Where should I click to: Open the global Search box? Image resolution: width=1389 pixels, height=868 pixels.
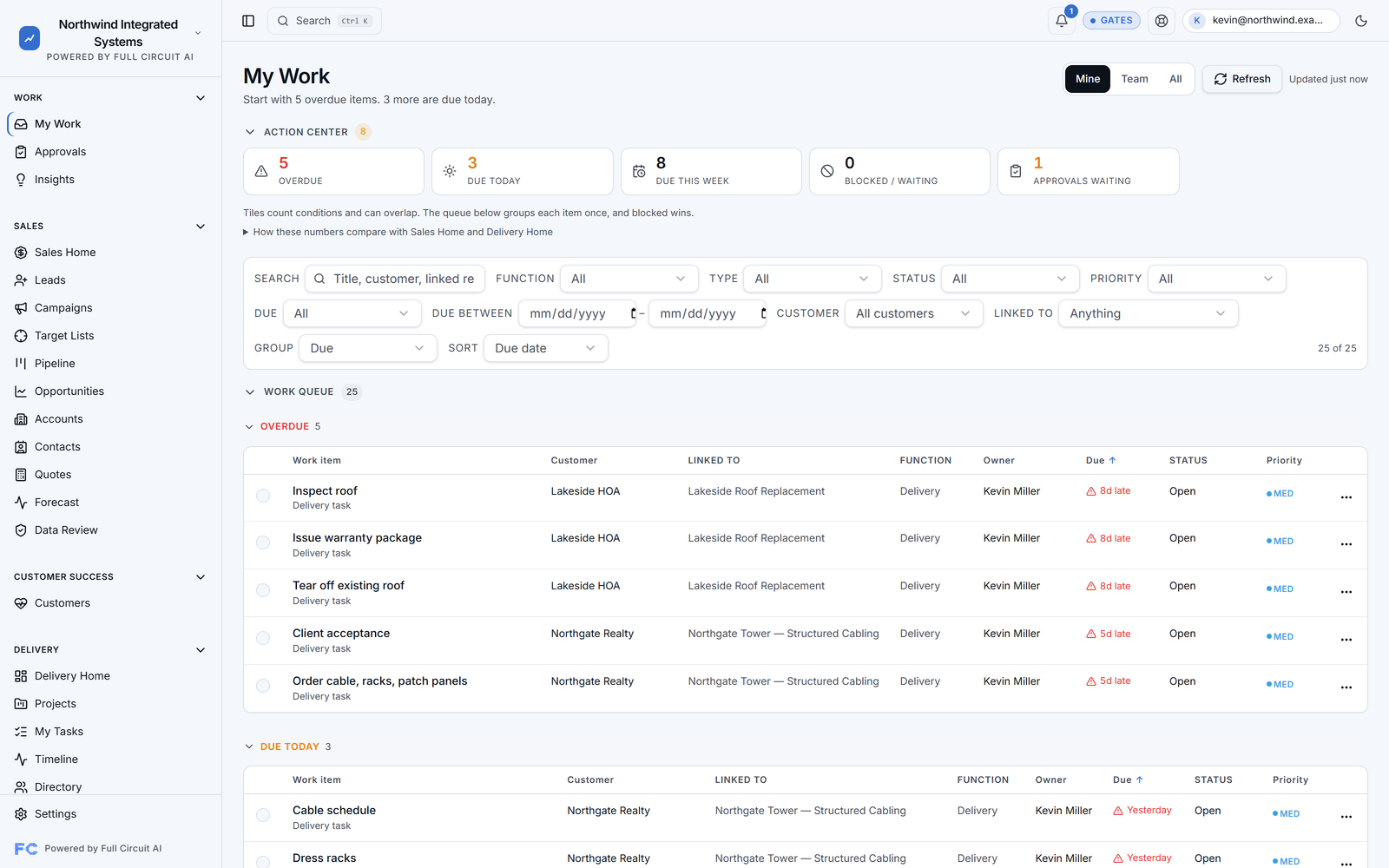click(x=325, y=21)
